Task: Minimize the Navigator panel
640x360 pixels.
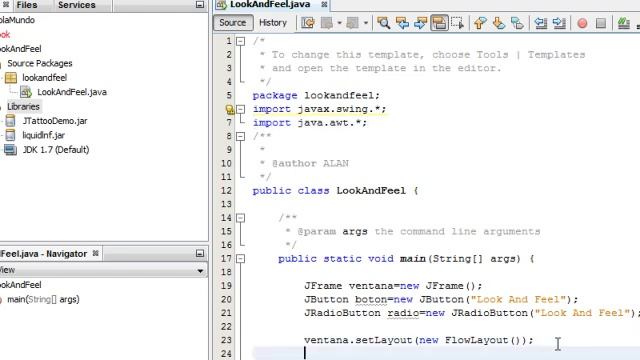Action: tap(200, 253)
